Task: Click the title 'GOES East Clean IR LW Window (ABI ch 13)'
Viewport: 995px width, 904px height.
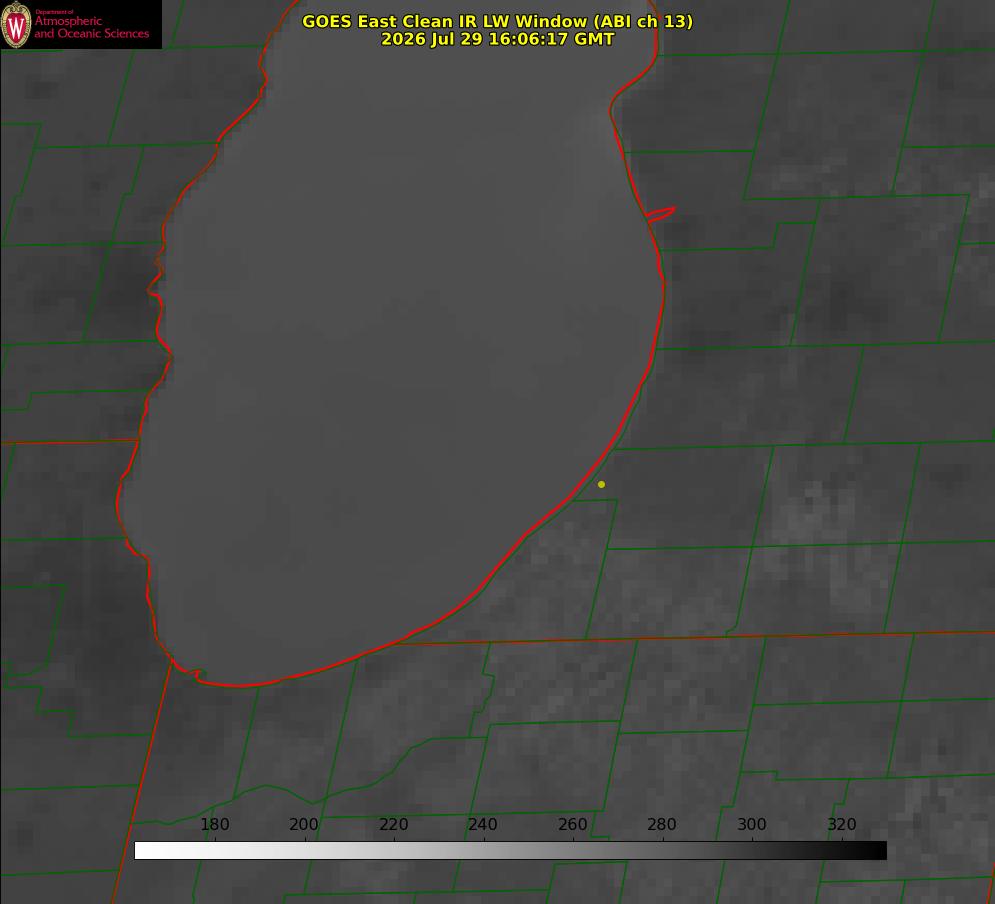Action: click(x=498, y=21)
